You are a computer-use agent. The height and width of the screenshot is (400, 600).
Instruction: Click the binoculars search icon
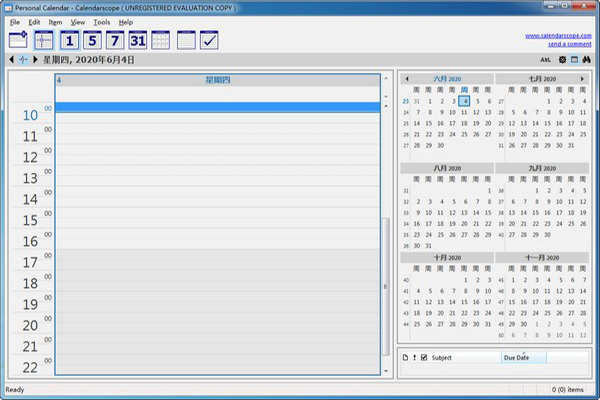pyautogui.click(x=589, y=60)
